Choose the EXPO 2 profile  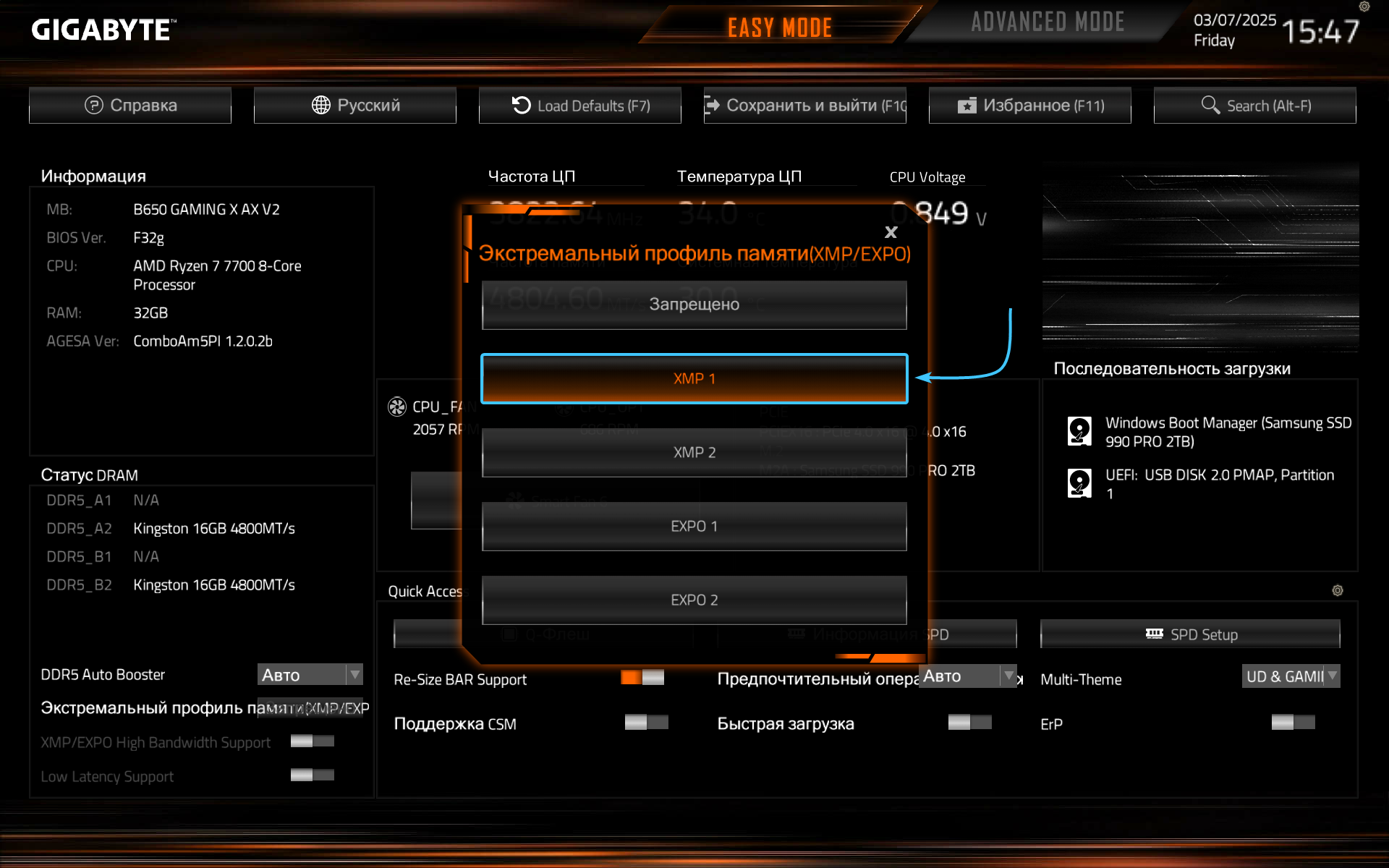pyautogui.click(x=694, y=600)
